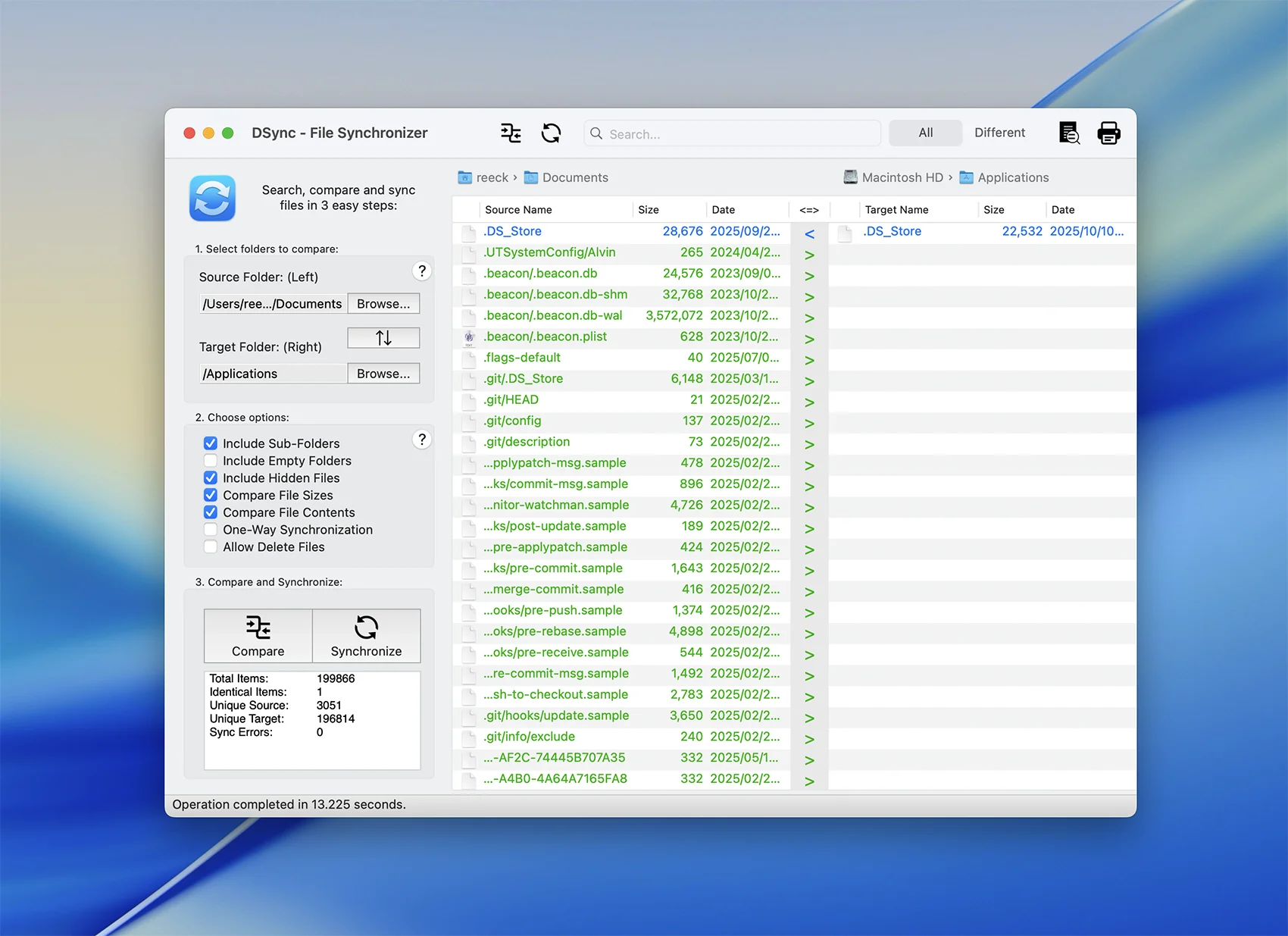Click the sync direction arrow for .DS_Store
Viewport: 1288px width, 936px height.
point(809,233)
